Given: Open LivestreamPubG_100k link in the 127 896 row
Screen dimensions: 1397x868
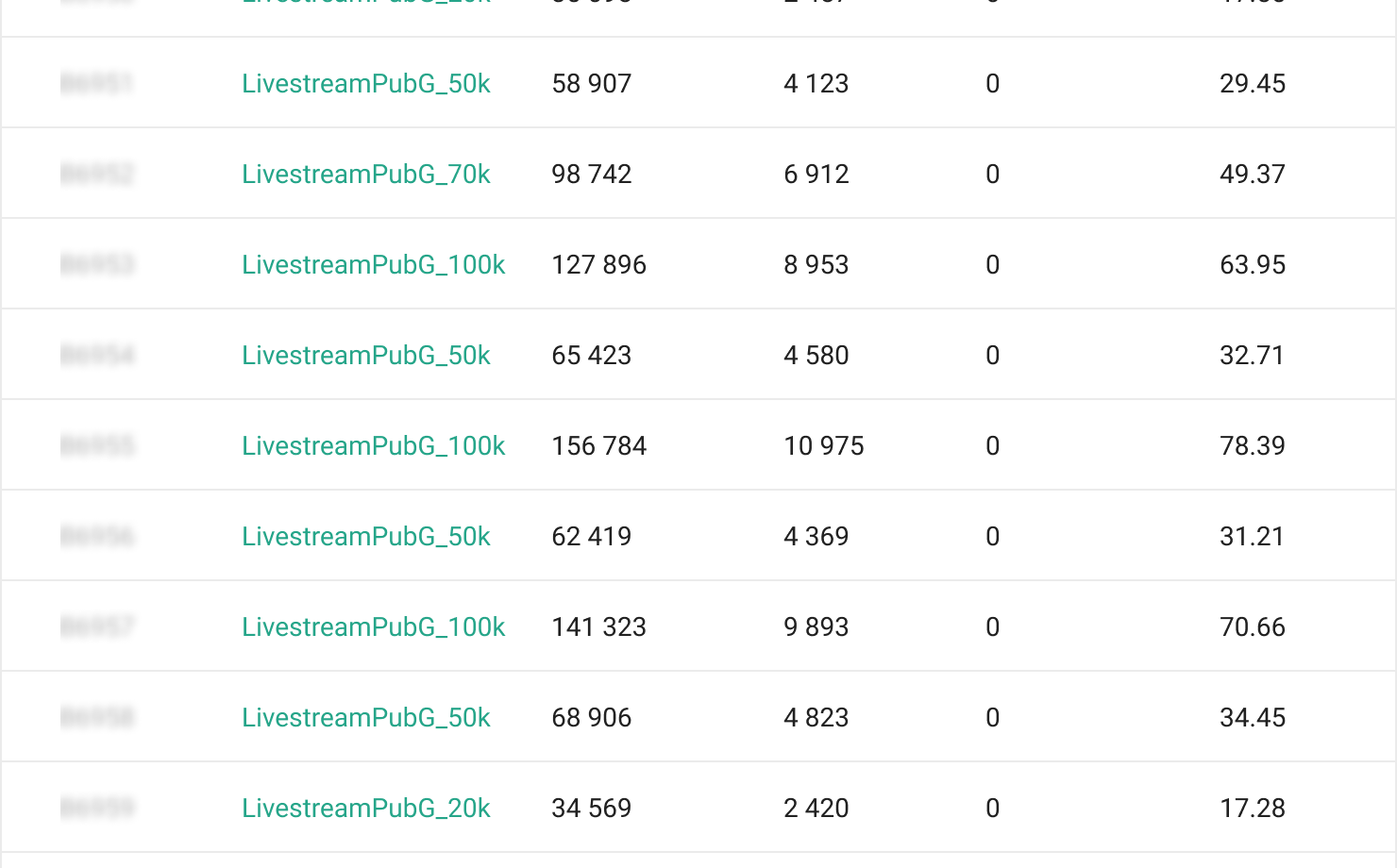Looking at the screenshot, I should pos(374,265).
